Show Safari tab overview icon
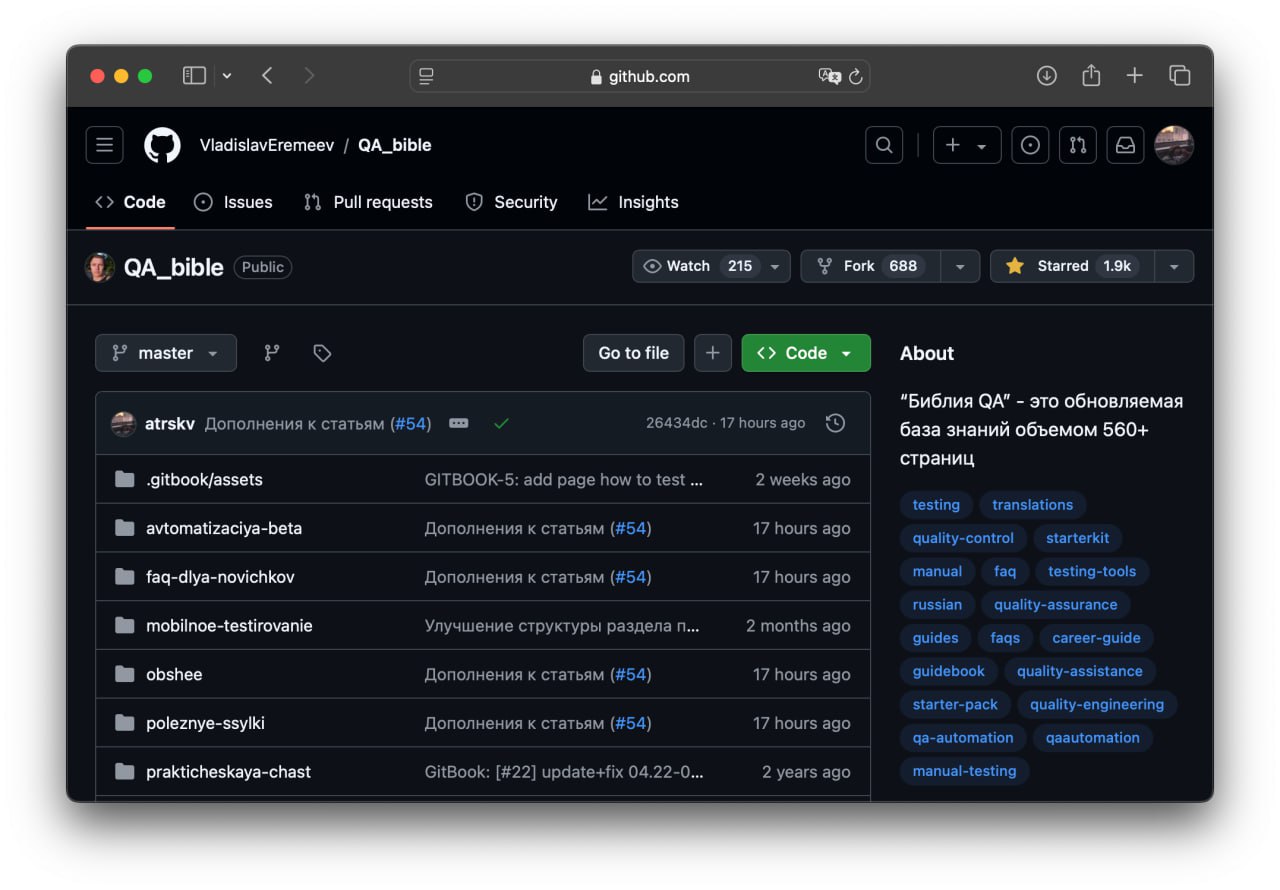The height and width of the screenshot is (890, 1280). (x=1180, y=76)
